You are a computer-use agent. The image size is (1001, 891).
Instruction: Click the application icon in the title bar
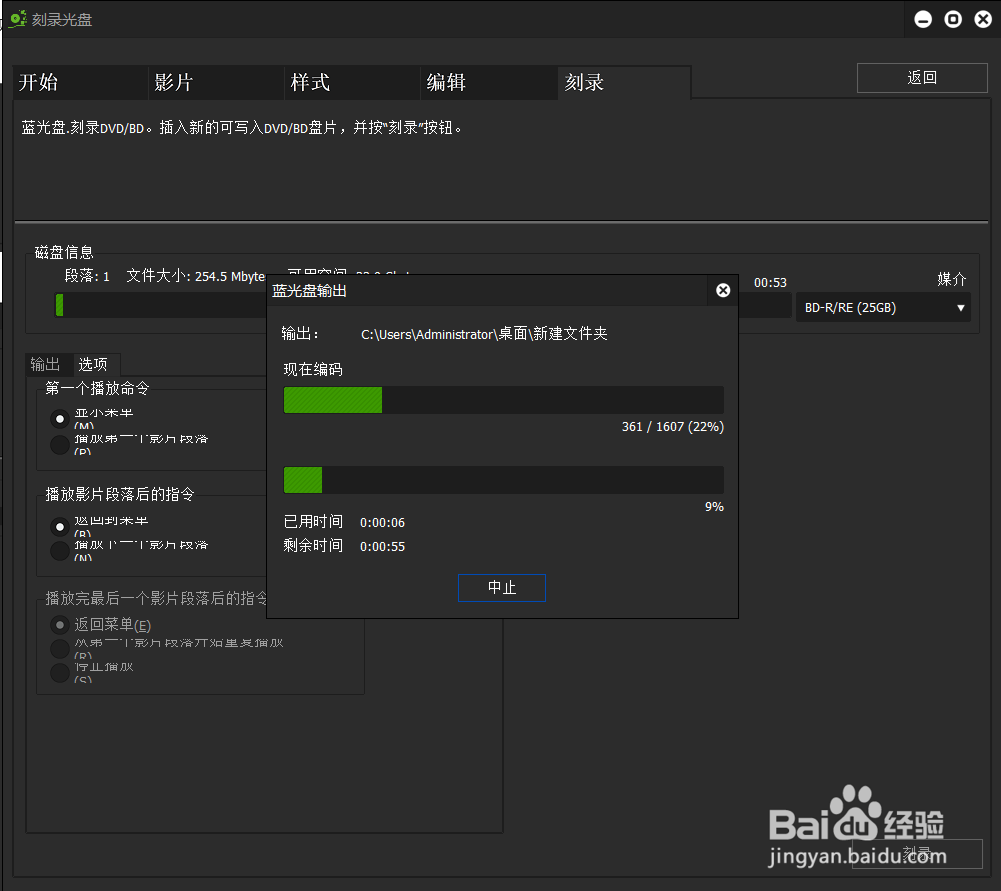16,18
